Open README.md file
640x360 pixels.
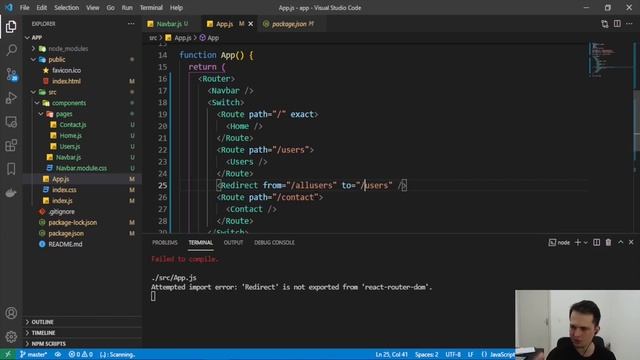pos(65,244)
